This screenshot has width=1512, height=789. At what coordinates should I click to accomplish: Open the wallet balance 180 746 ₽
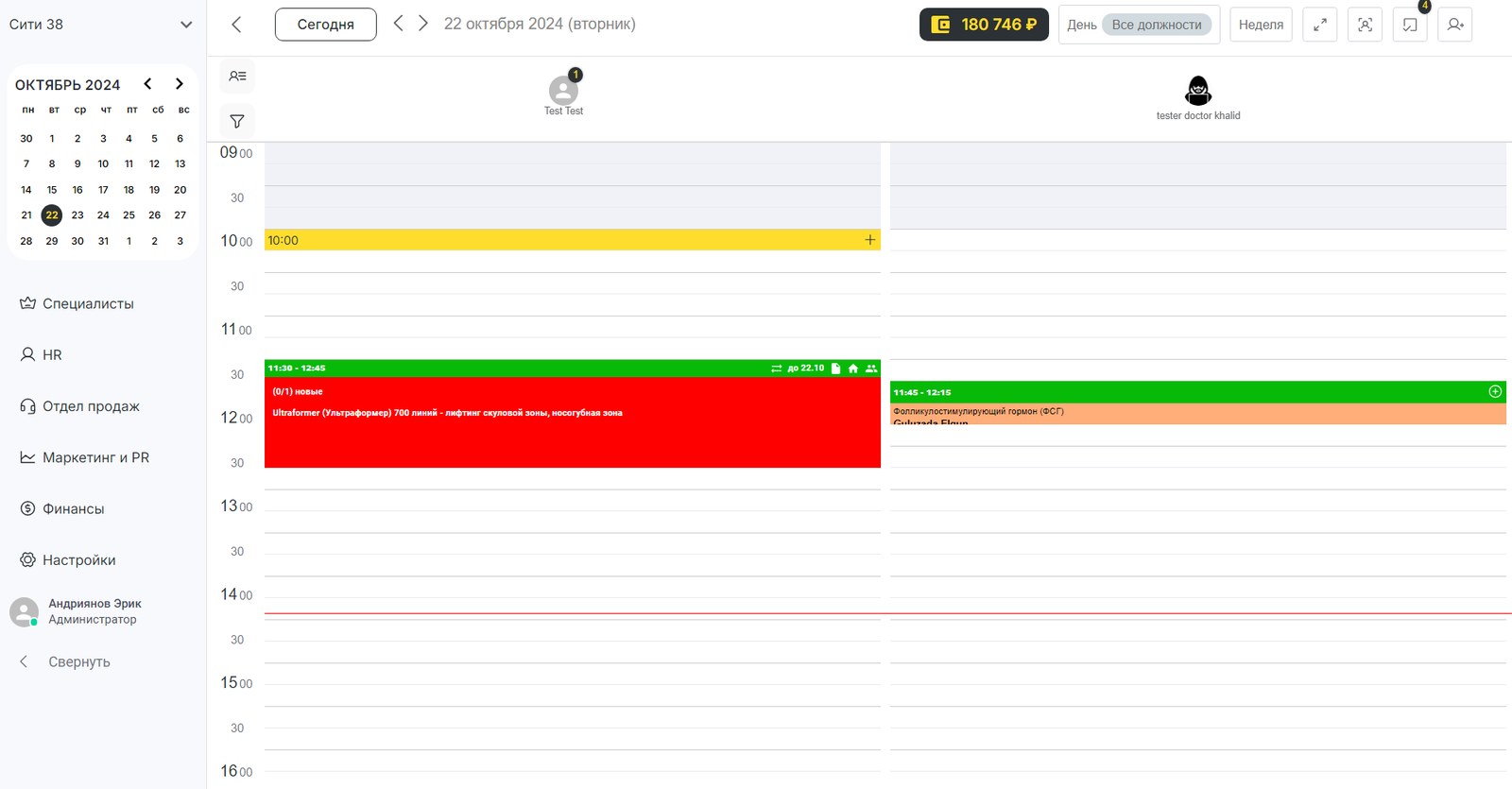pos(984,25)
